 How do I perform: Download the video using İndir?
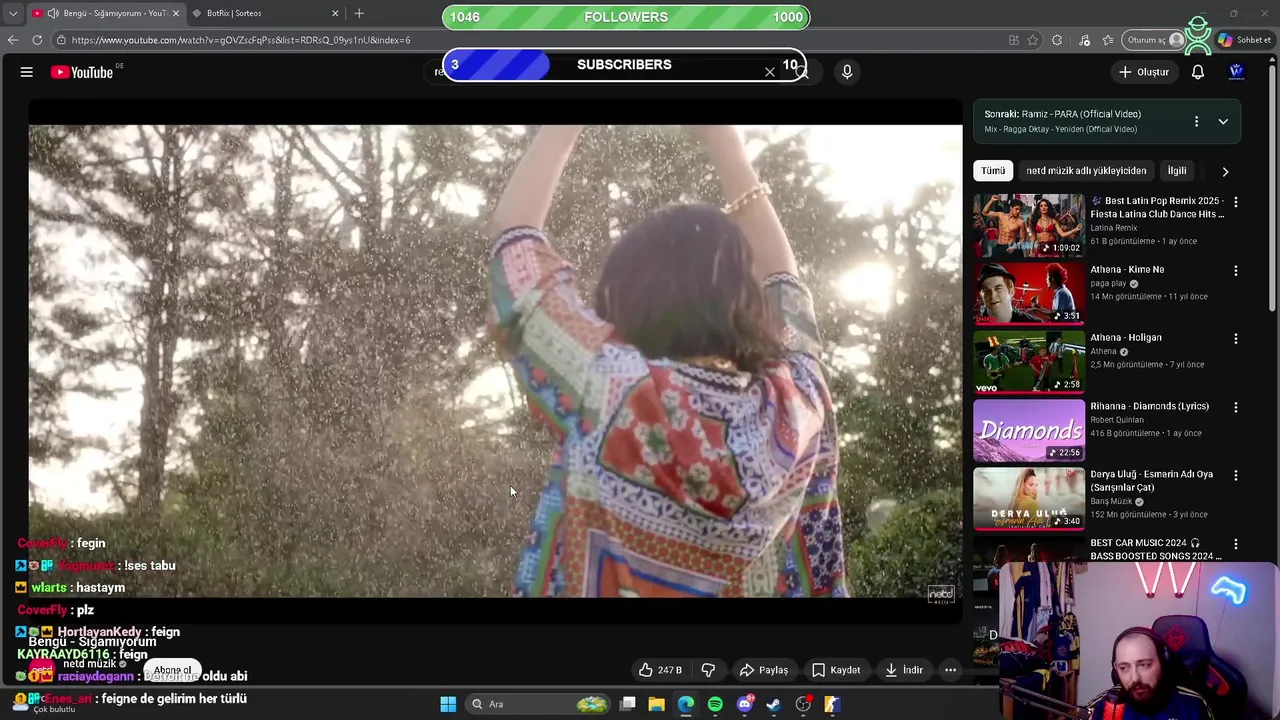(x=903, y=670)
